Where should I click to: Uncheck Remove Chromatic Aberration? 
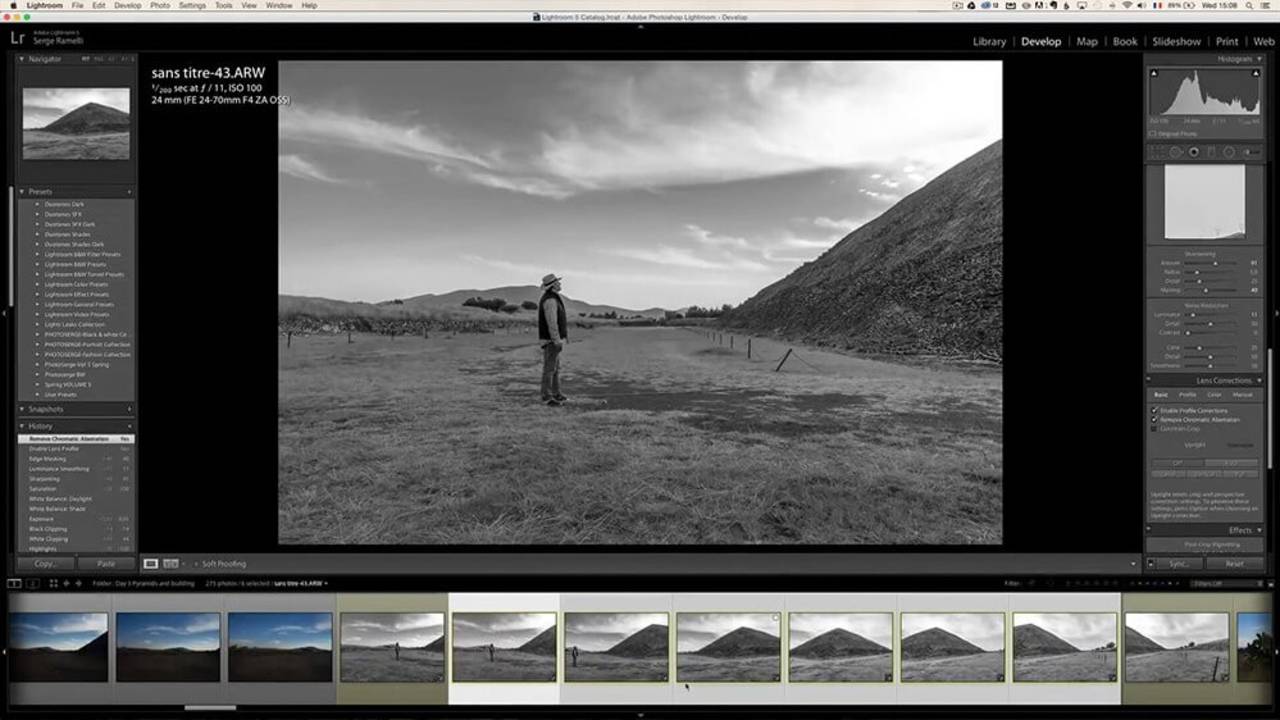pyautogui.click(x=1154, y=420)
